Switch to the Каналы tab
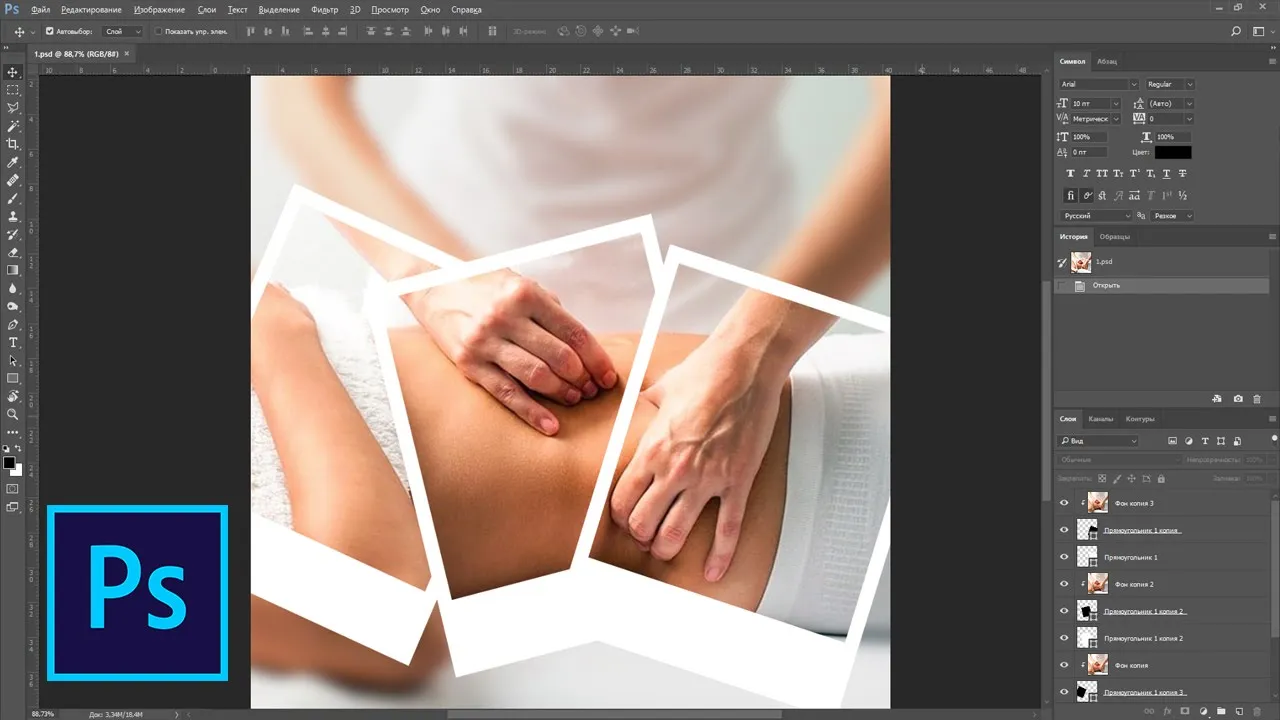Viewport: 1280px width, 720px height. click(x=1100, y=419)
